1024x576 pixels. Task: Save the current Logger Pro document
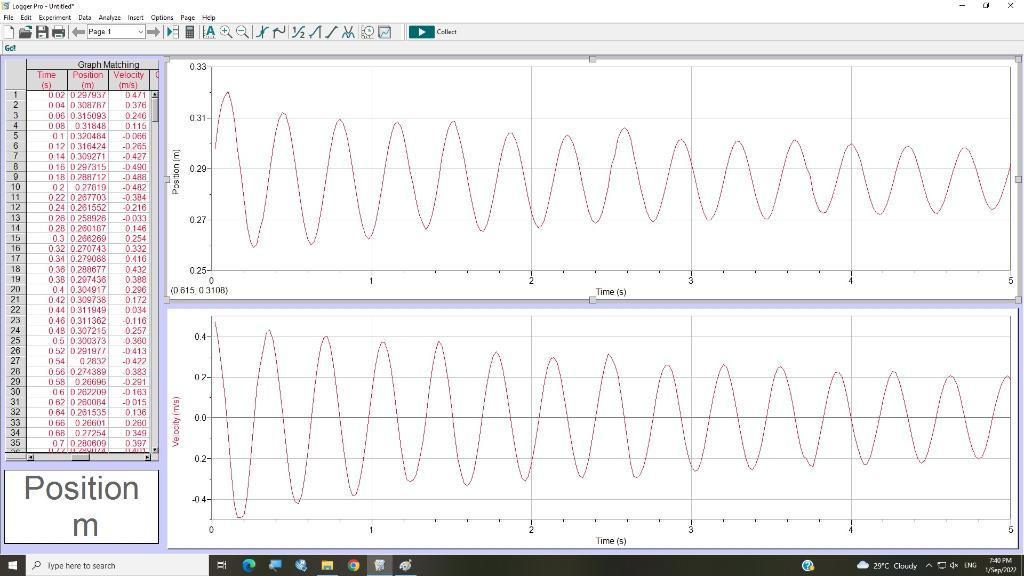point(43,32)
